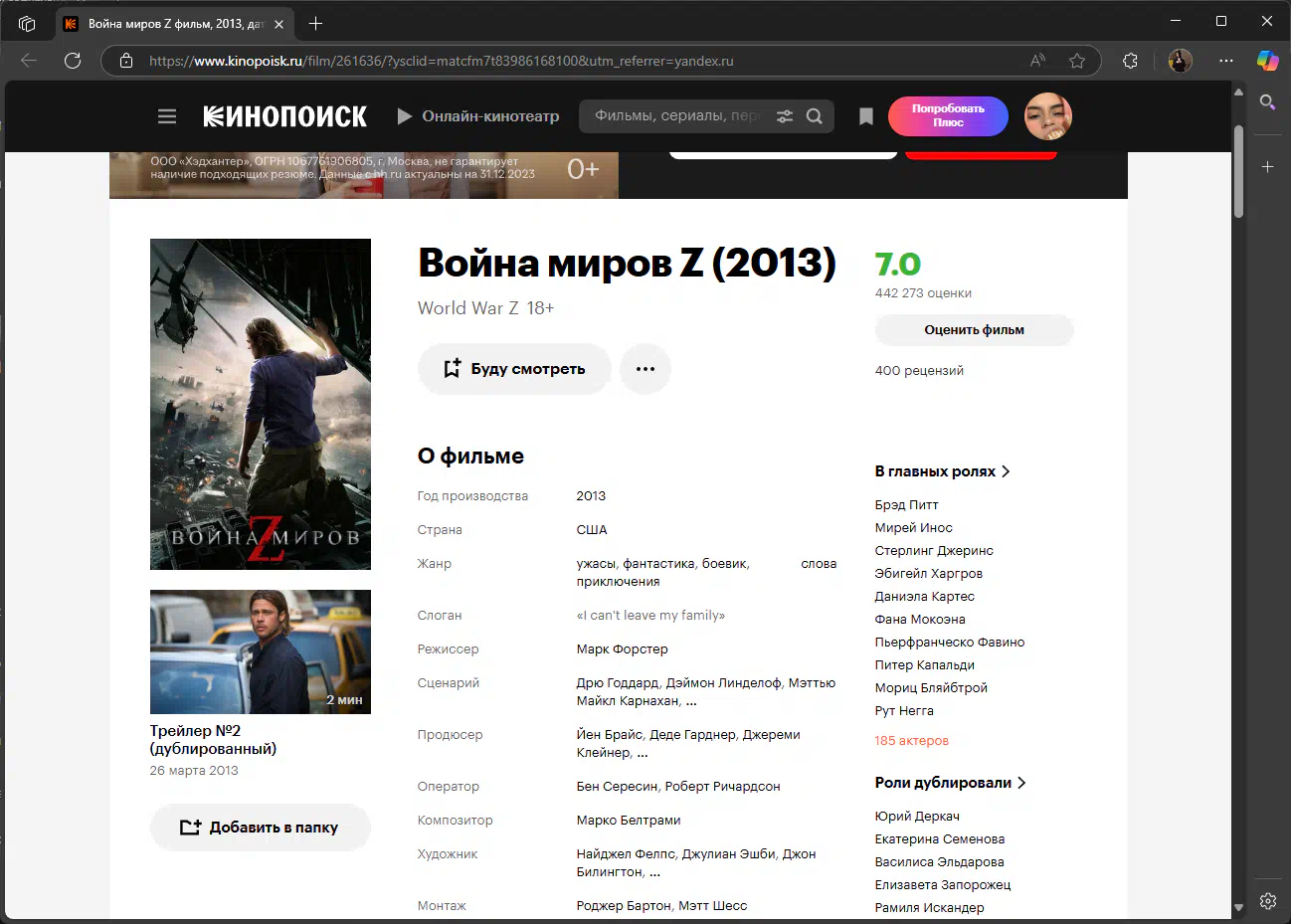The width and height of the screenshot is (1291, 924).
Task: Click scrollbar up arrow
Action: (x=1238, y=92)
